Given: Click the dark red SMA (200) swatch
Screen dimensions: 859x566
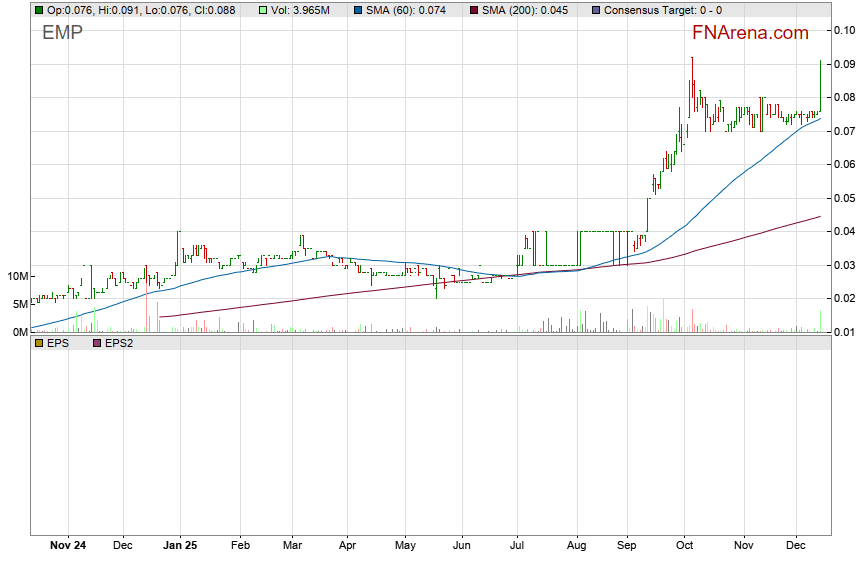Looking at the screenshot, I should click(x=473, y=10).
